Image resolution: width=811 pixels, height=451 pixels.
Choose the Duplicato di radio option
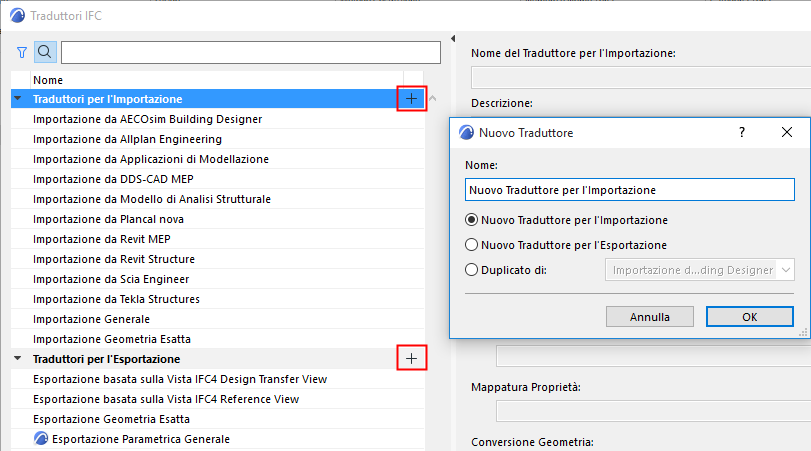[x=472, y=270]
